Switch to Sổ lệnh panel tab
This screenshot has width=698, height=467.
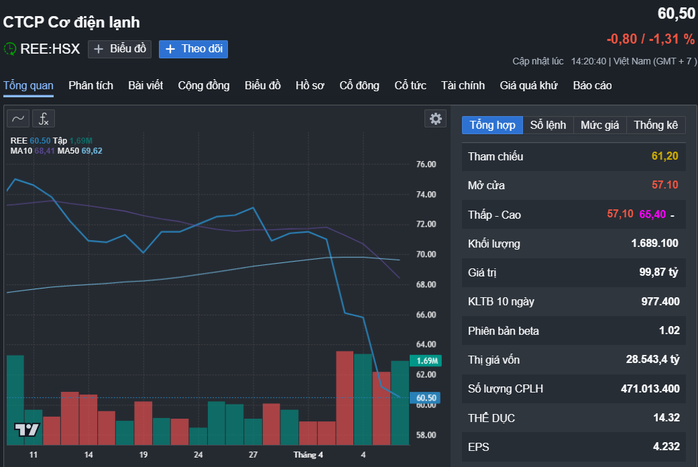[x=548, y=125]
